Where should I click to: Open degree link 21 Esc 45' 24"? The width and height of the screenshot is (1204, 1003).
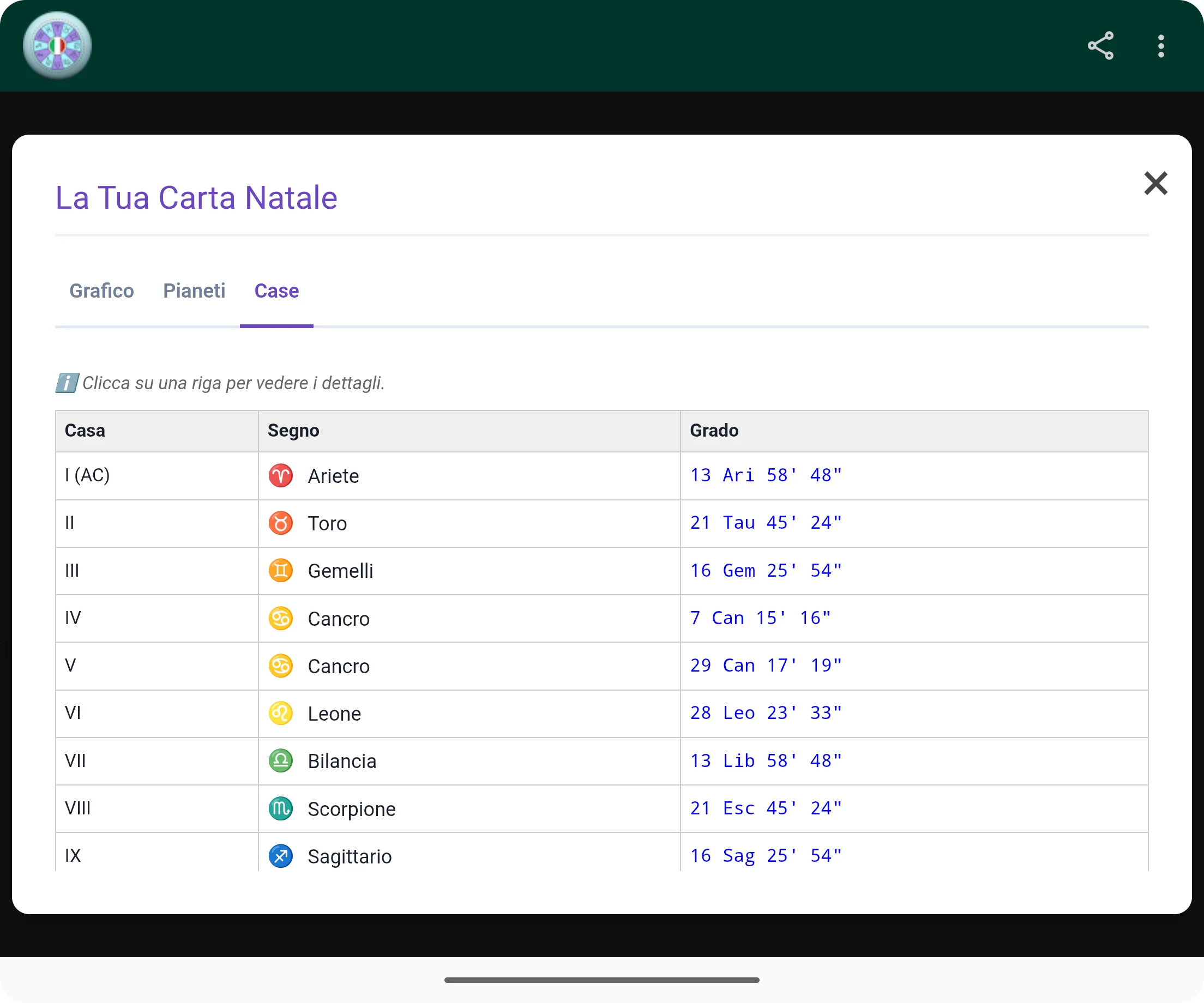coord(766,808)
